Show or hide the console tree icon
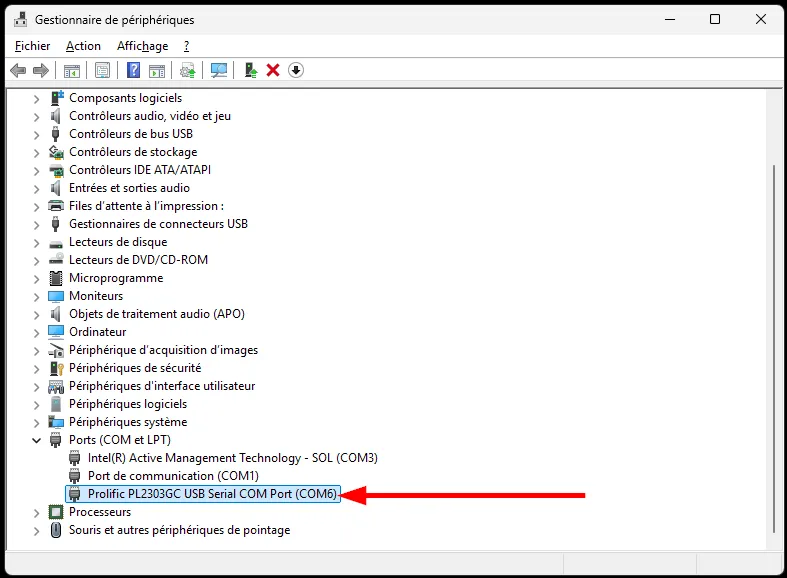The height and width of the screenshot is (578, 787). [x=72, y=70]
